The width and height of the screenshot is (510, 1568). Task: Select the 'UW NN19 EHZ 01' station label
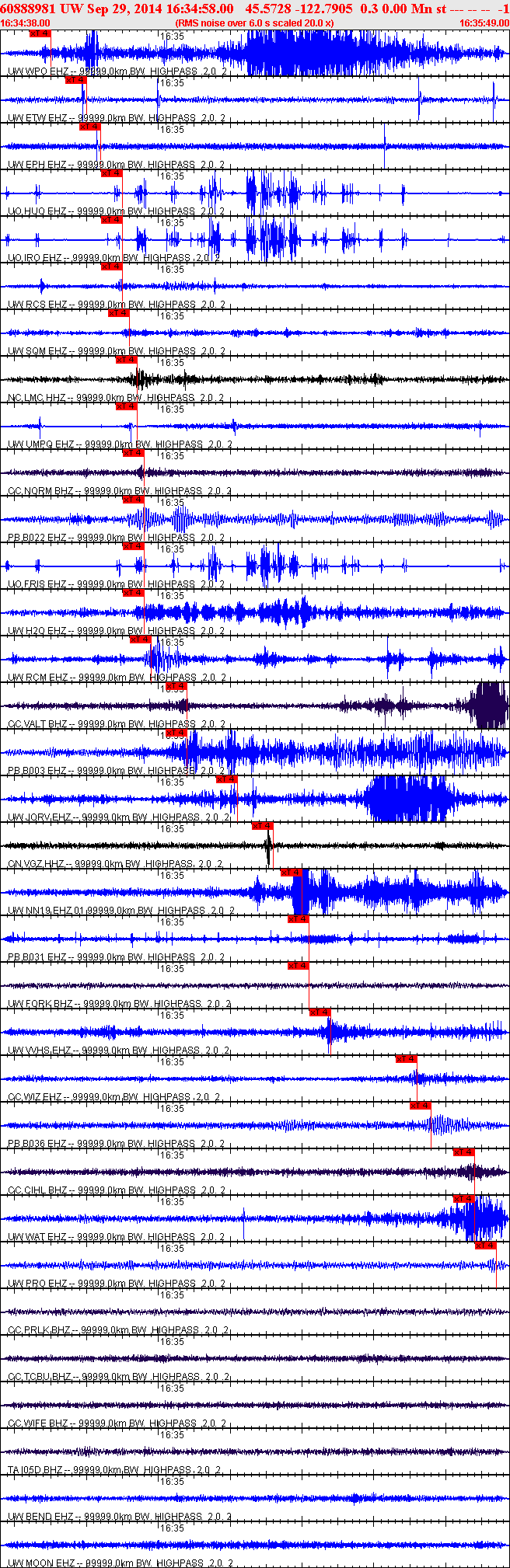pyautogui.click(x=47, y=911)
